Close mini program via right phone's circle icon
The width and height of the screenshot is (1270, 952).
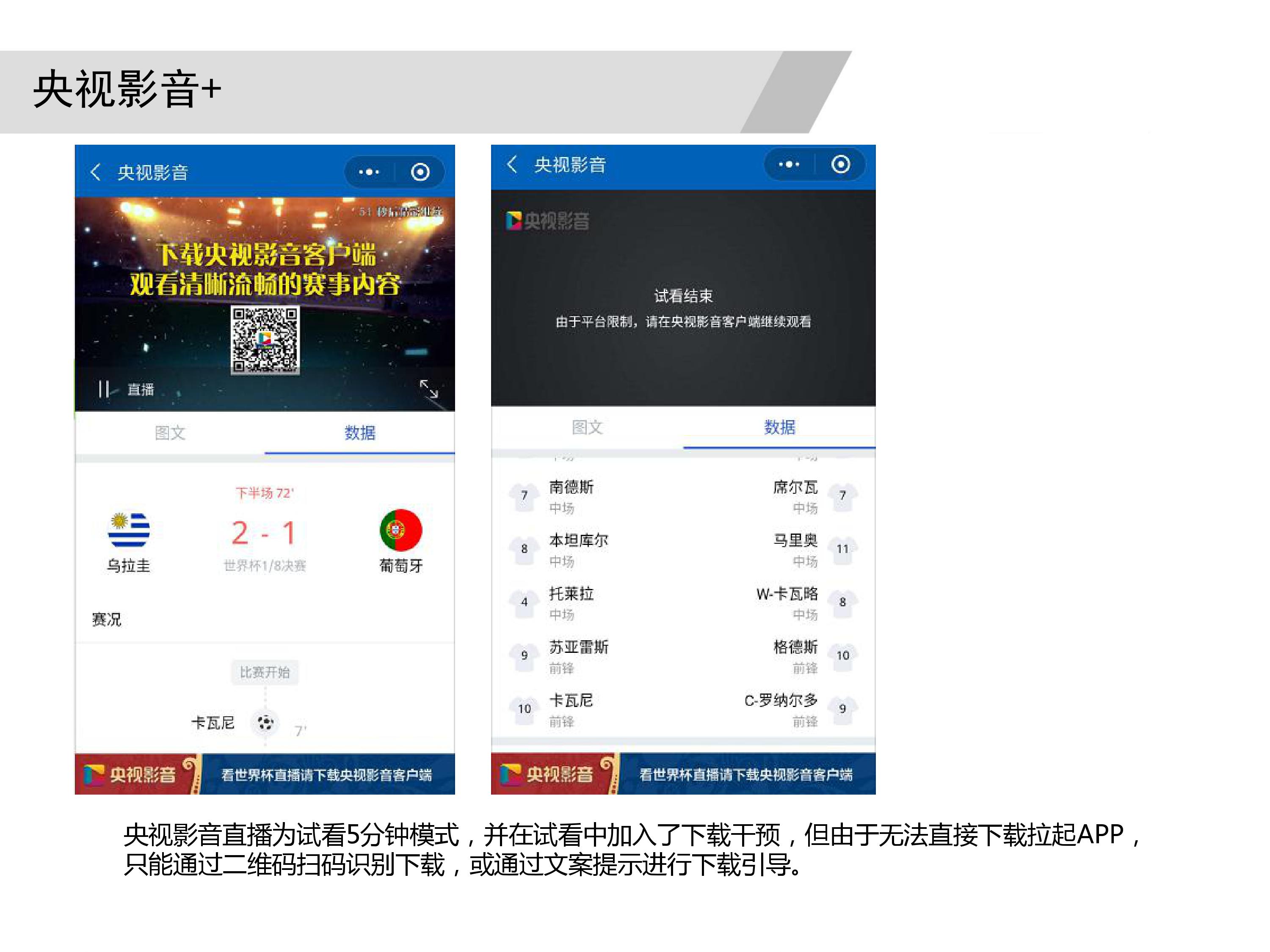(841, 164)
